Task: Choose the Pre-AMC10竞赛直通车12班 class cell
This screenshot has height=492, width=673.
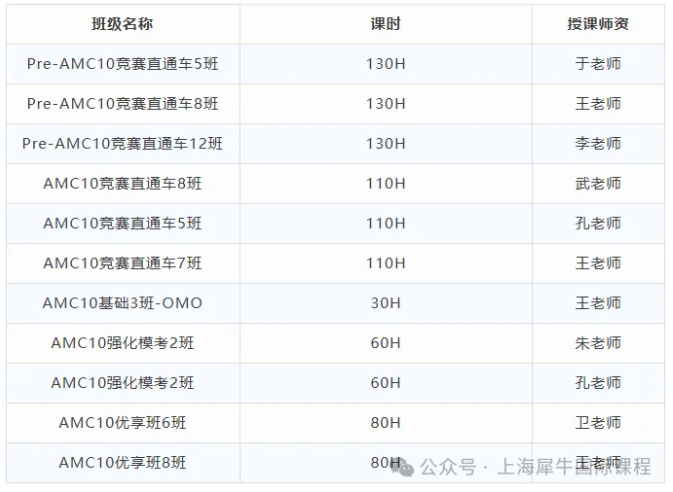Action: 122,144
